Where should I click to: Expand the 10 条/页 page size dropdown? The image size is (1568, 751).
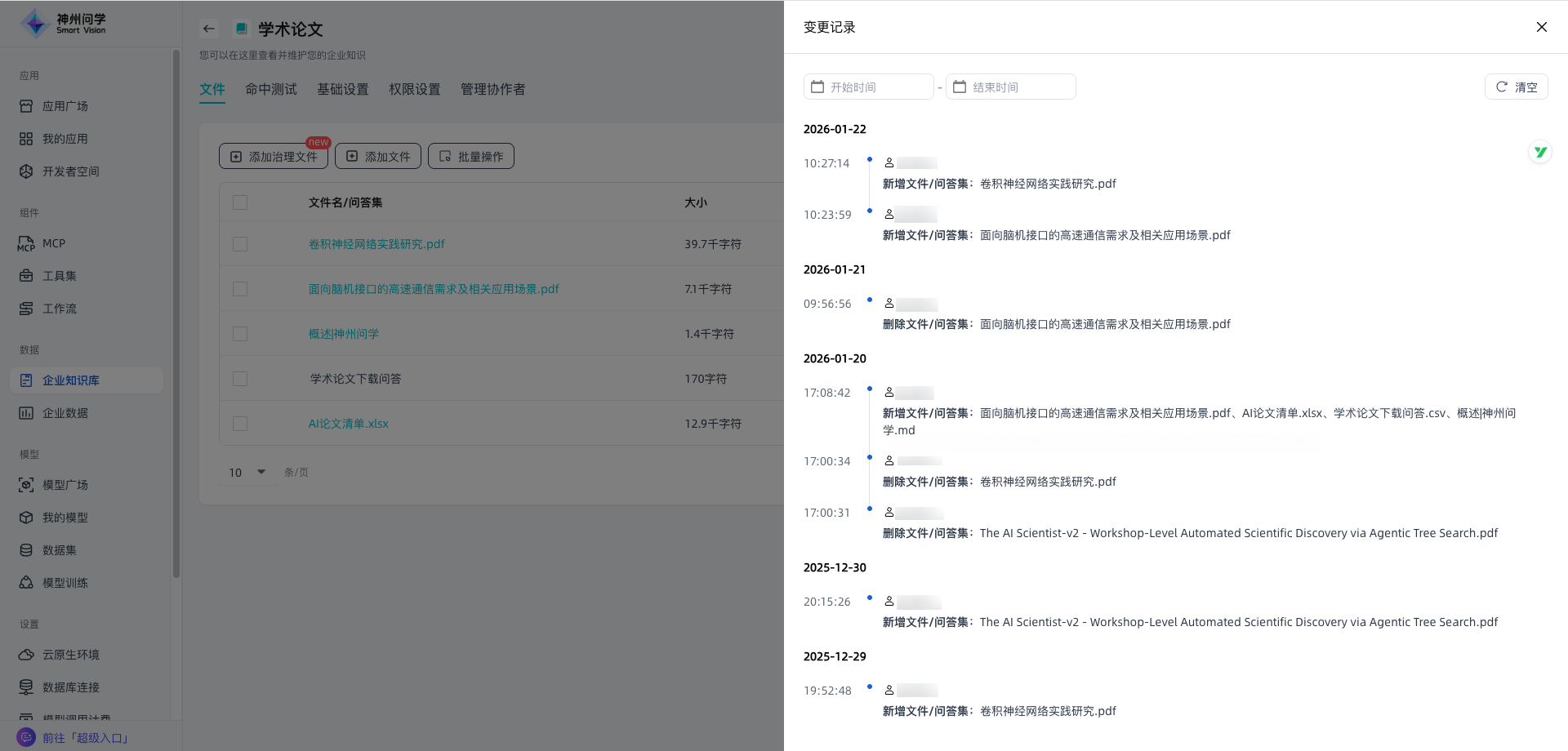(248, 472)
